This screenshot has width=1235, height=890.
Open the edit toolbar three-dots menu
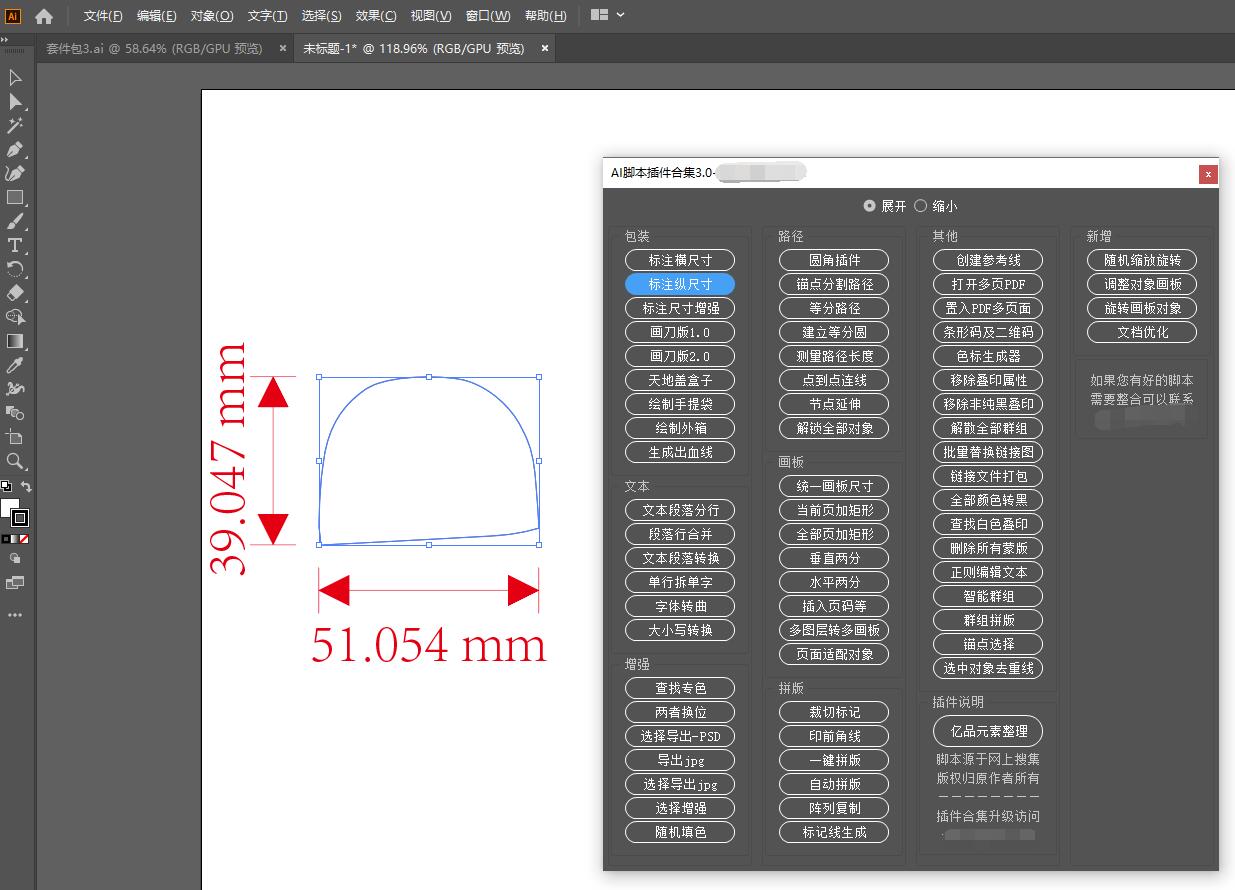15,615
